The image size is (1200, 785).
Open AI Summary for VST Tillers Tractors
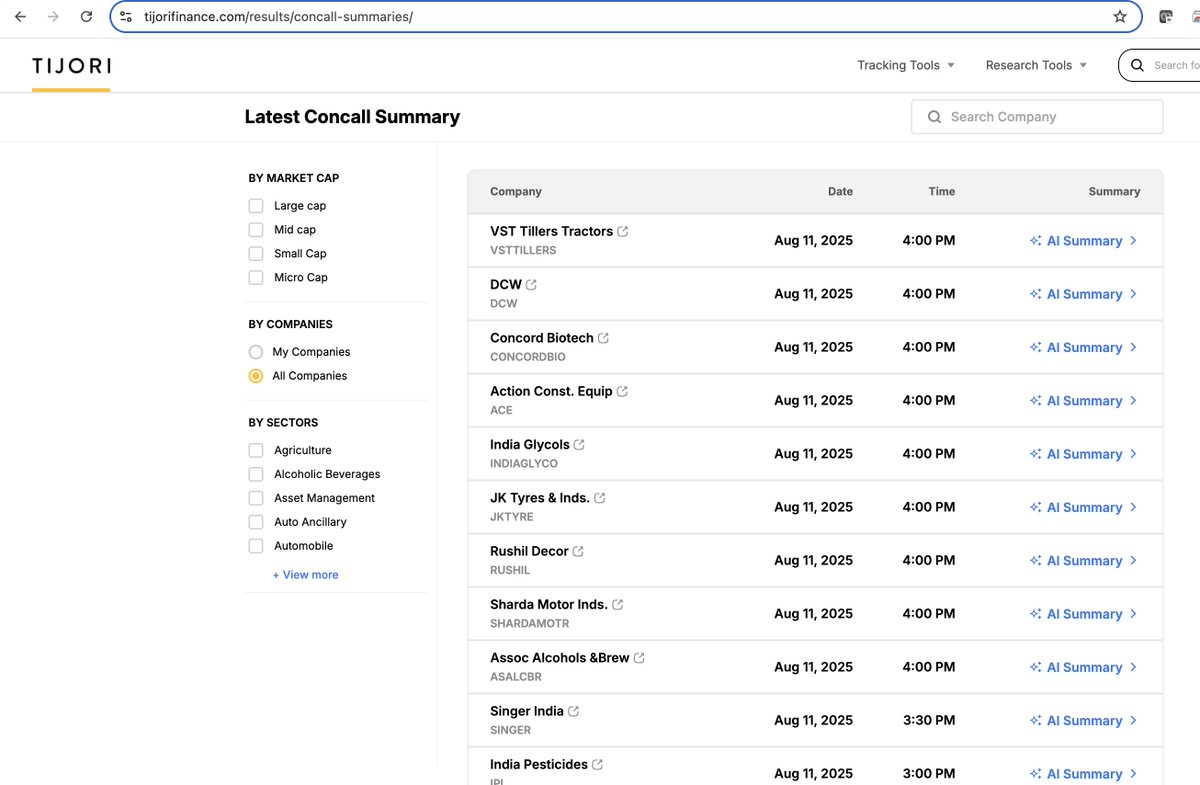coord(1084,241)
